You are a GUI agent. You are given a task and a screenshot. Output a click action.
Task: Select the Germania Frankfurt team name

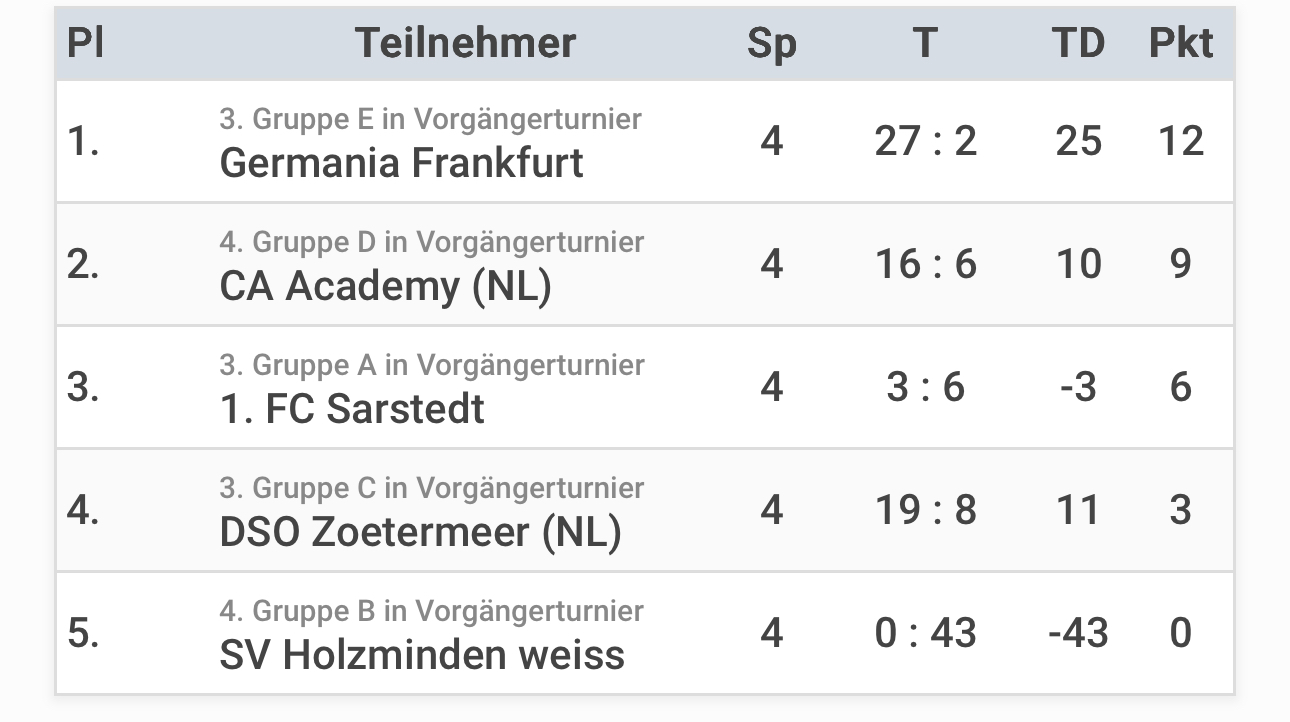pos(401,163)
